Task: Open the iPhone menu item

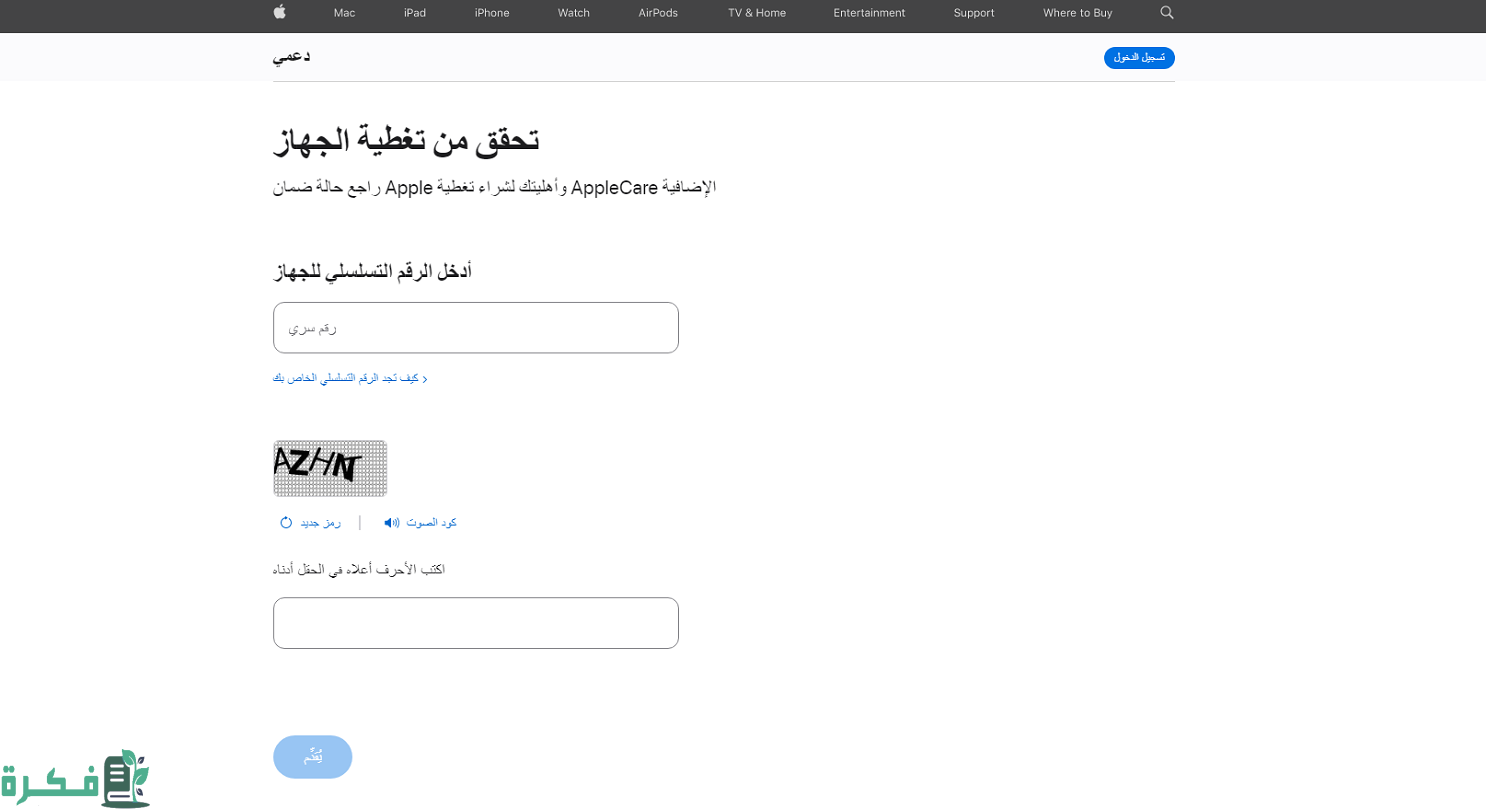Action: coord(492,13)
